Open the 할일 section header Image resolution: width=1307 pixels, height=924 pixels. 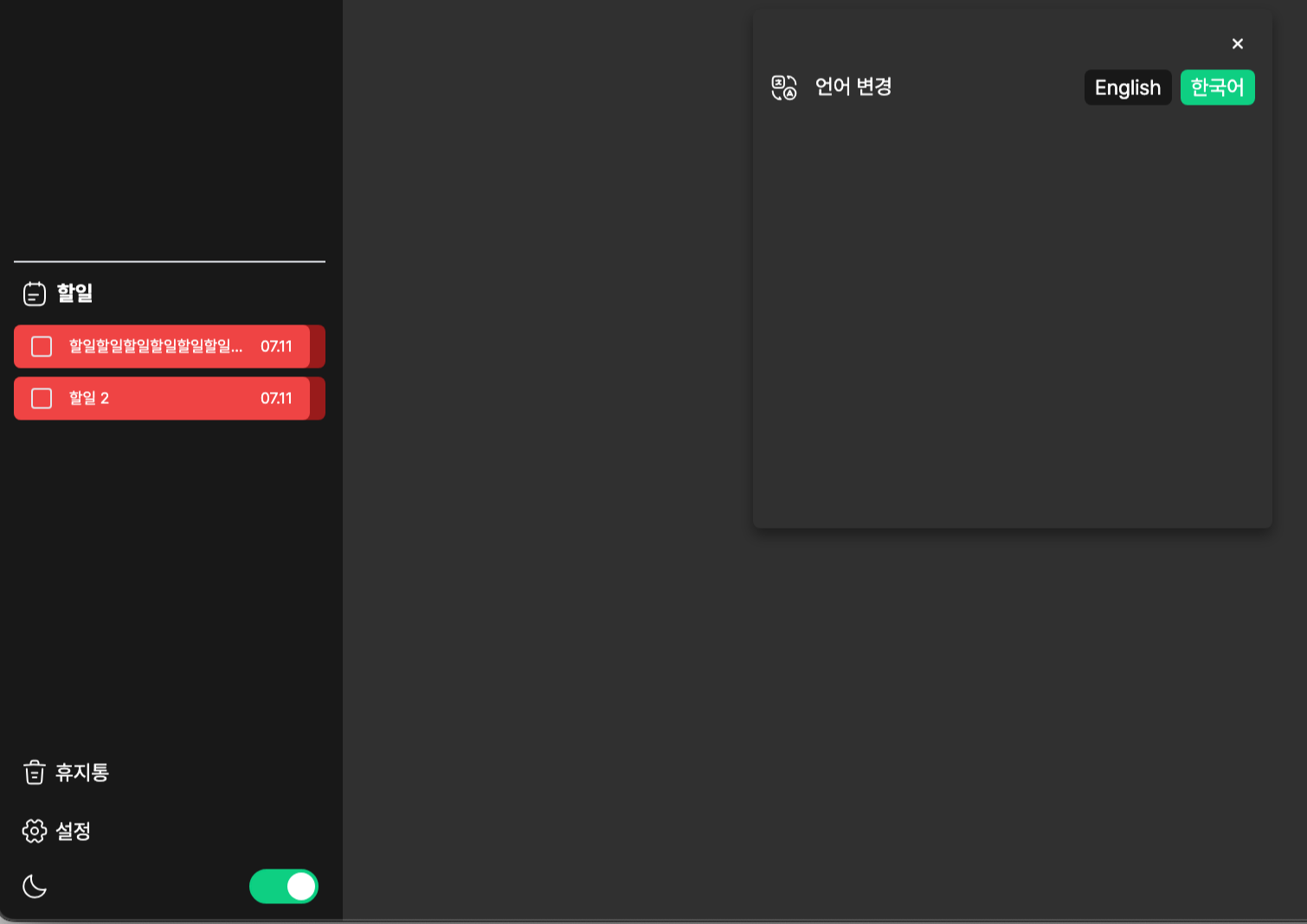tap(75, 293)
